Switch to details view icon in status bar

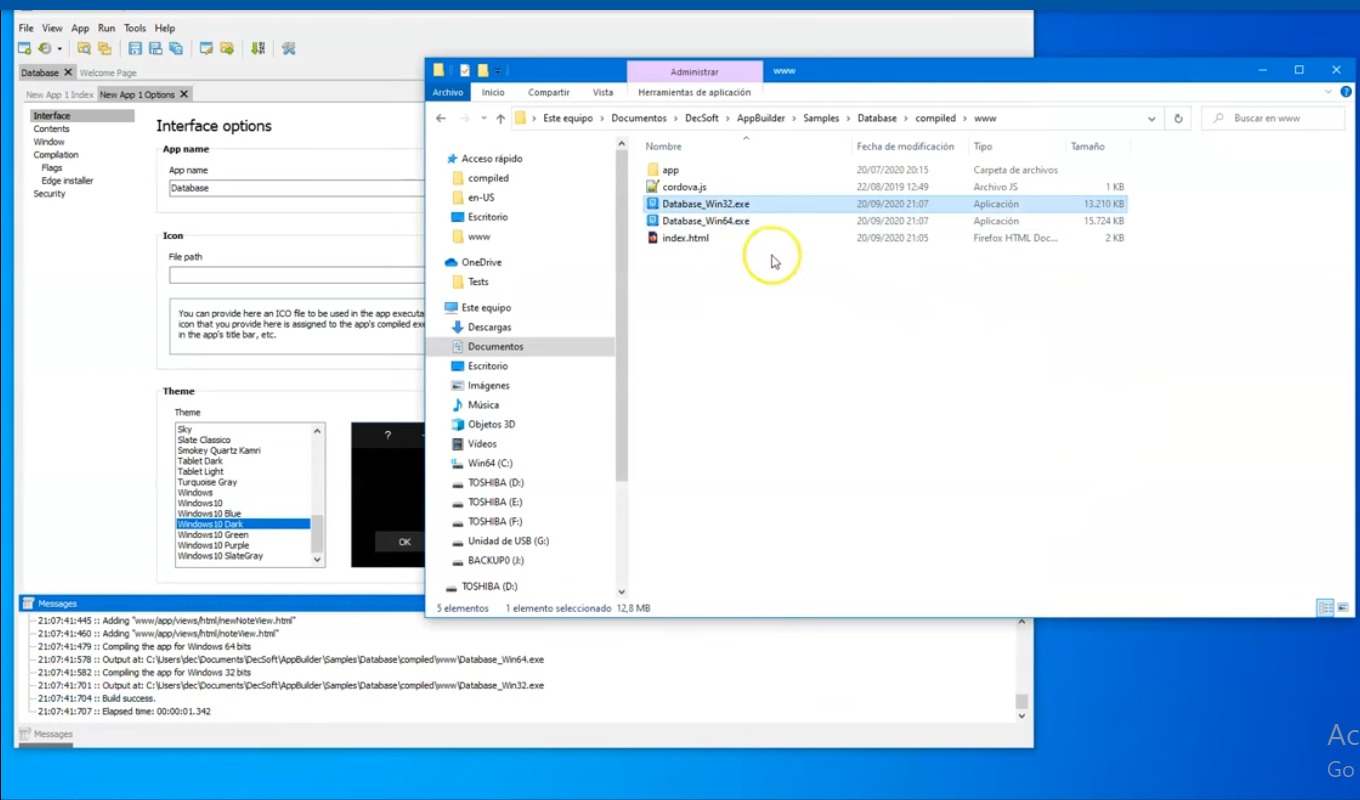[x=1324, y=607]
